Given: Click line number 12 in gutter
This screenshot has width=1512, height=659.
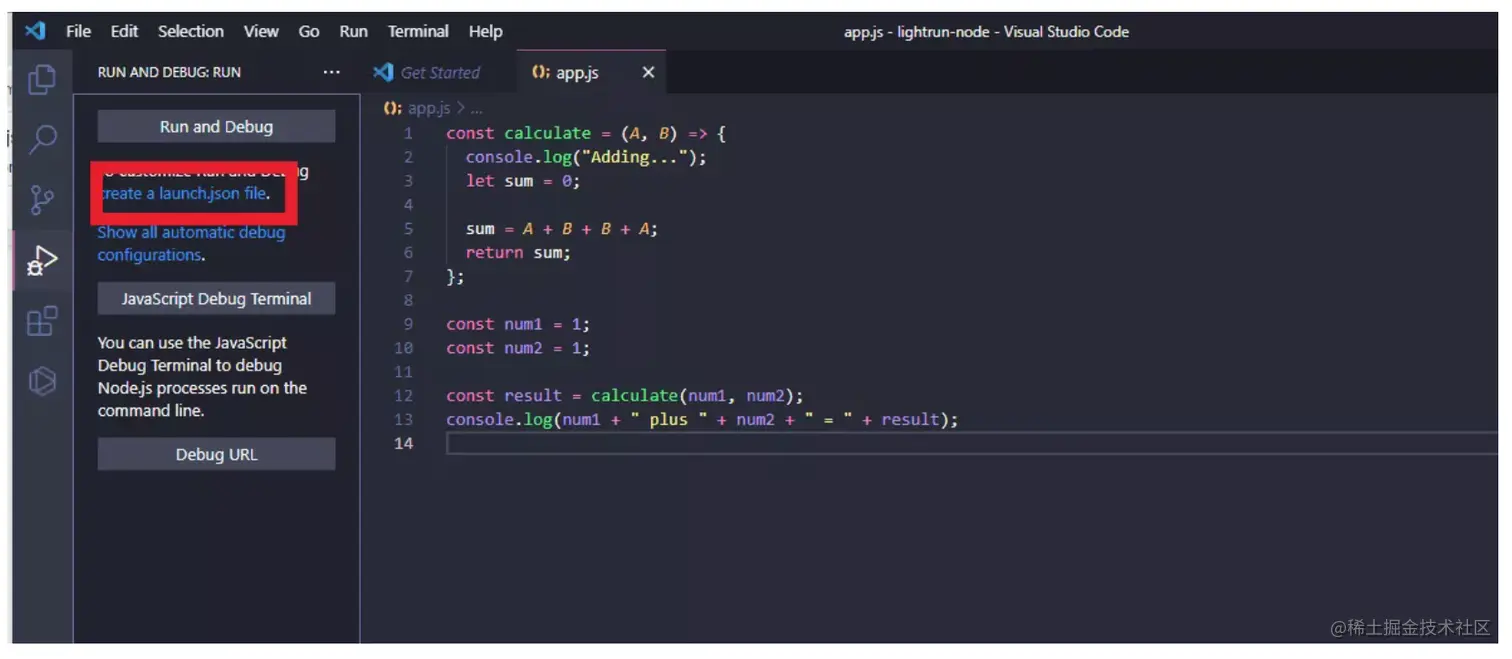Looking at the screenshot, I should (x=404, y=395).
